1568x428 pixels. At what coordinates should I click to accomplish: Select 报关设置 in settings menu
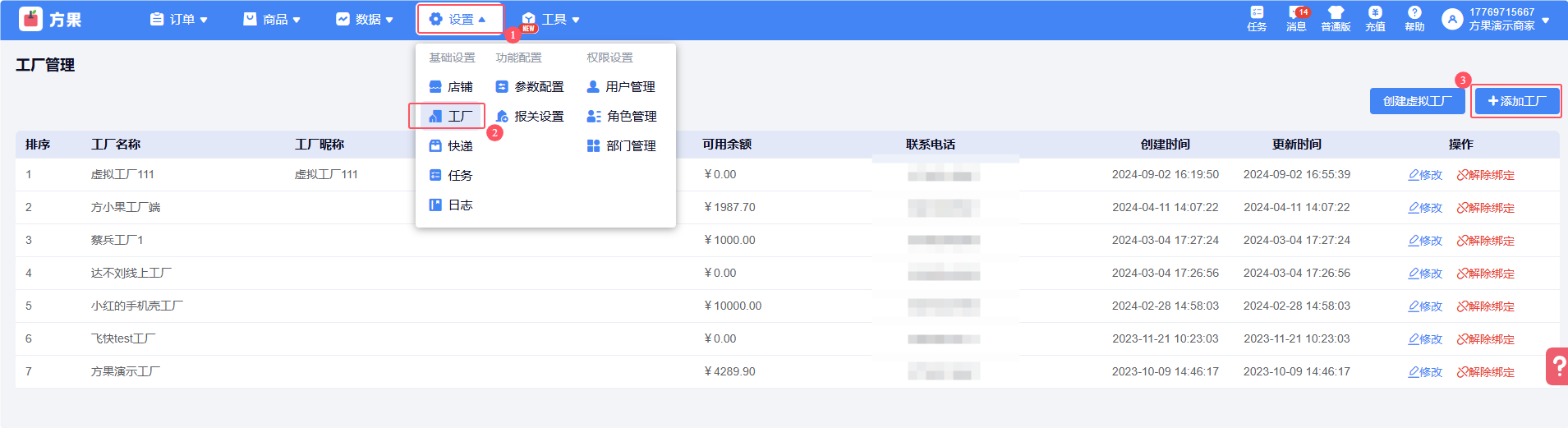tap(530, 117)
